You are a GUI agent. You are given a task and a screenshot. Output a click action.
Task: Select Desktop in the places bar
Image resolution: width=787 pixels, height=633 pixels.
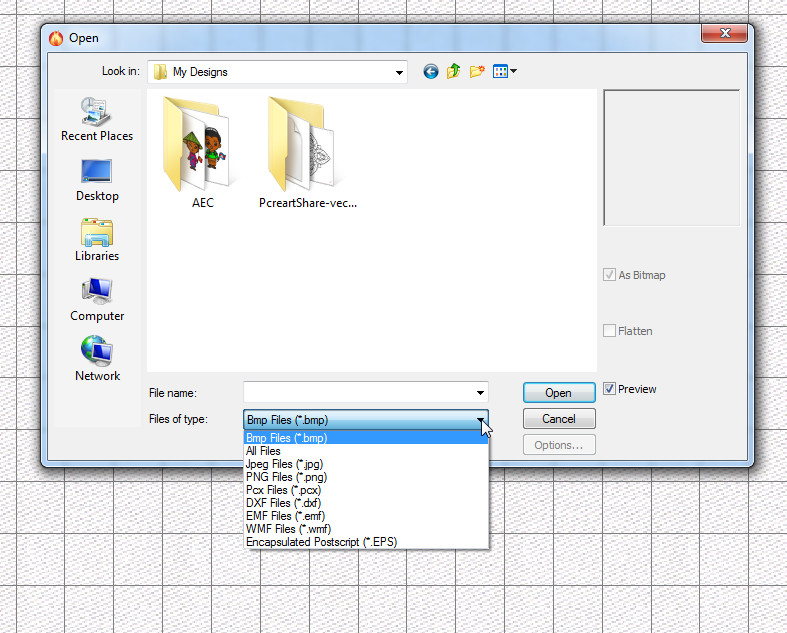click(97, 181)
